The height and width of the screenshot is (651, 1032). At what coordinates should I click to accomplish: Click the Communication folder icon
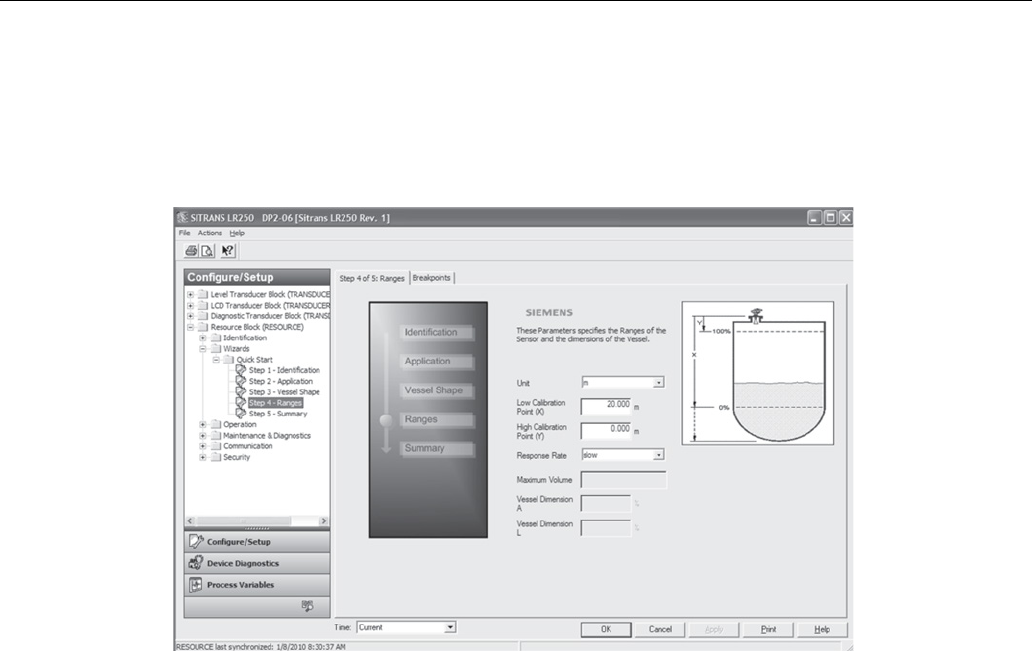point(215,446)
